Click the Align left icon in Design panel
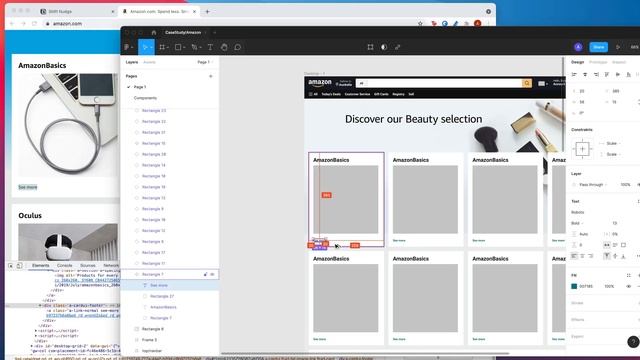 (574, 75)
